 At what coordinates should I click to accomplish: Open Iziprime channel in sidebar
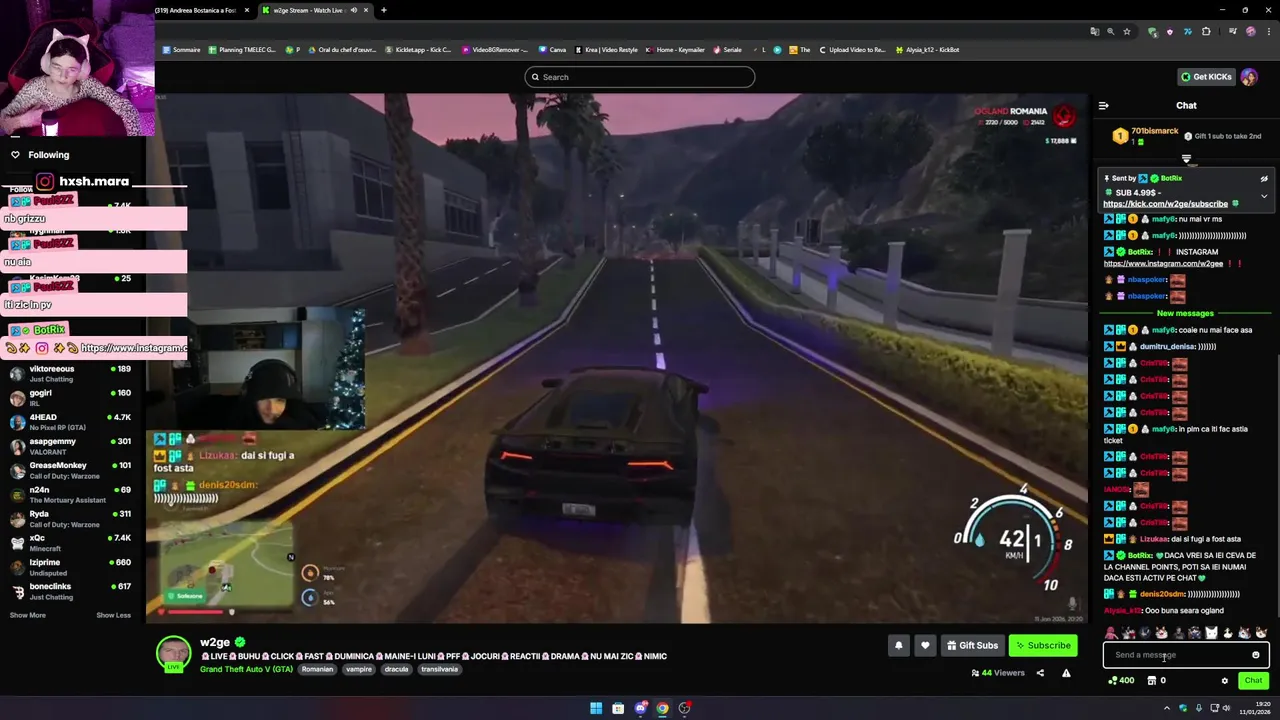(x=70, y=566)
